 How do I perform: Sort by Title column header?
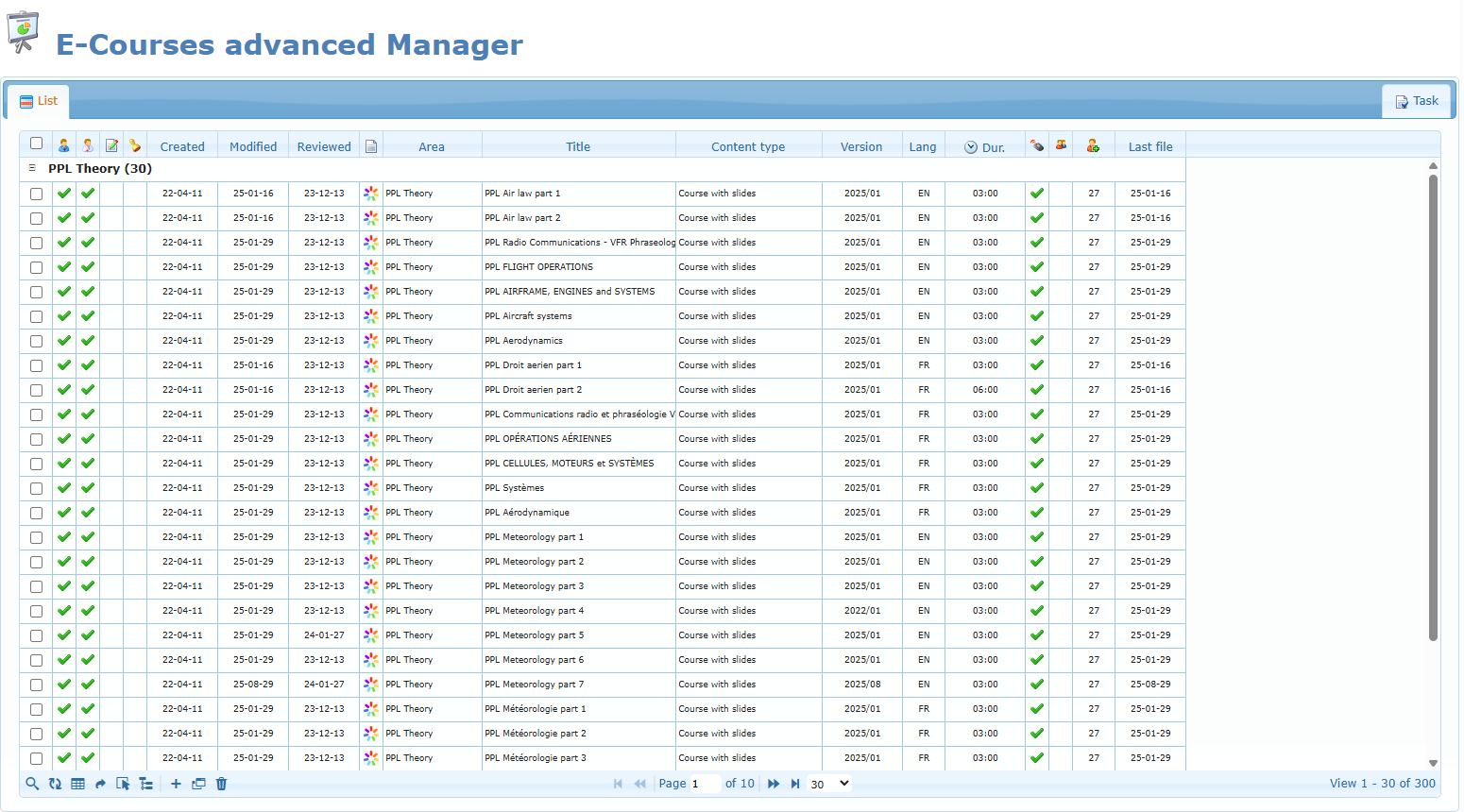tap(578, 146)
